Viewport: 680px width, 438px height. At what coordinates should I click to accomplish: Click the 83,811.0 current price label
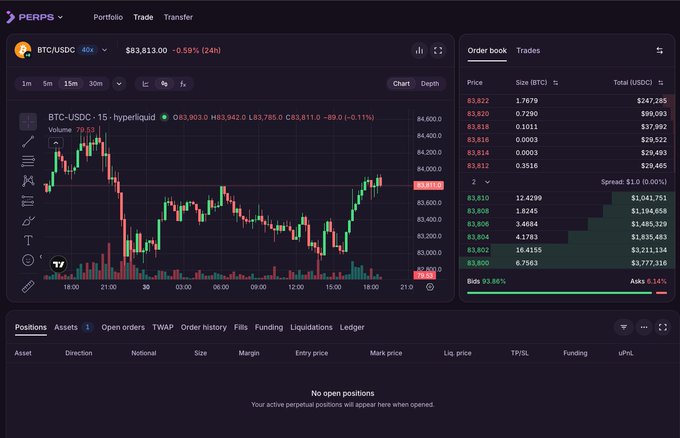[428, 185]
